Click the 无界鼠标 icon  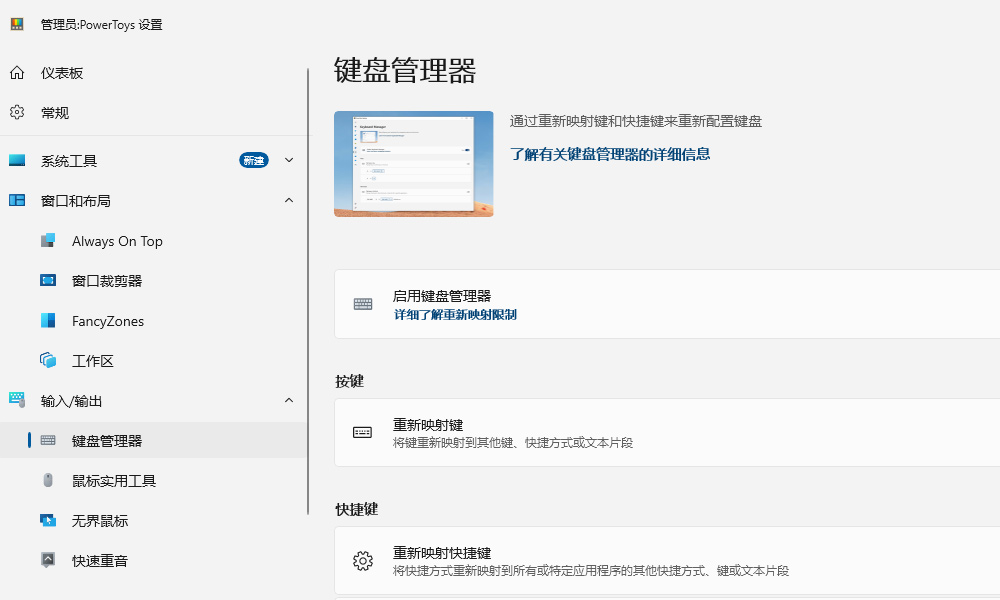tap(48, 520)
